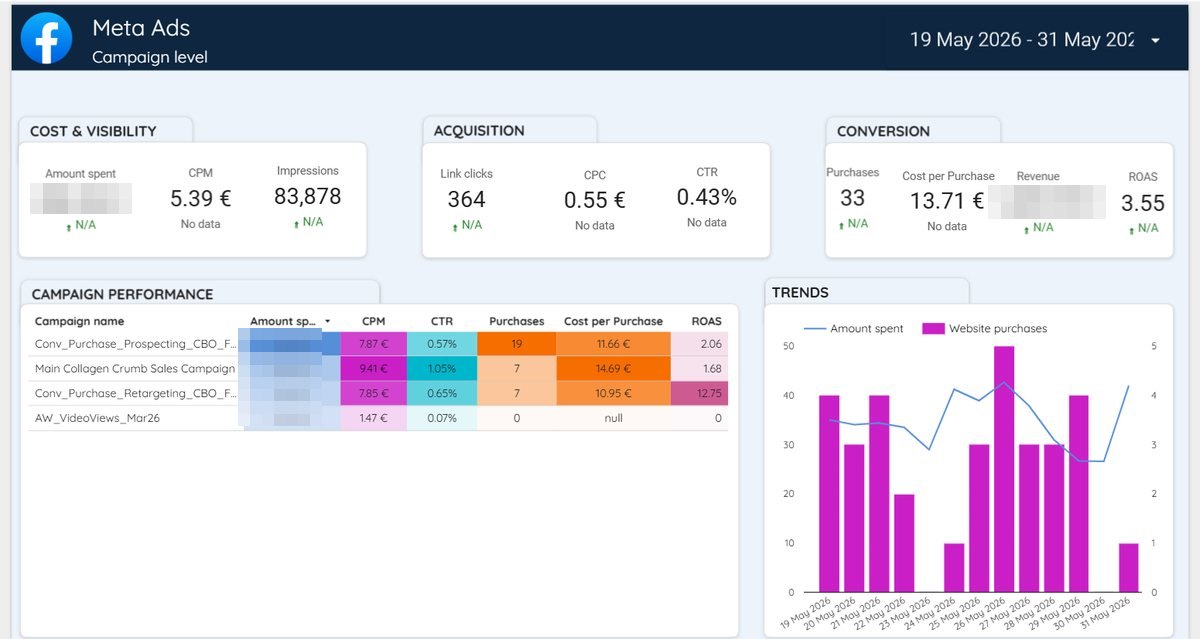1200x639 pixels.
Task: Click the Meta Ads dashboard title
Action: (141, 28)
